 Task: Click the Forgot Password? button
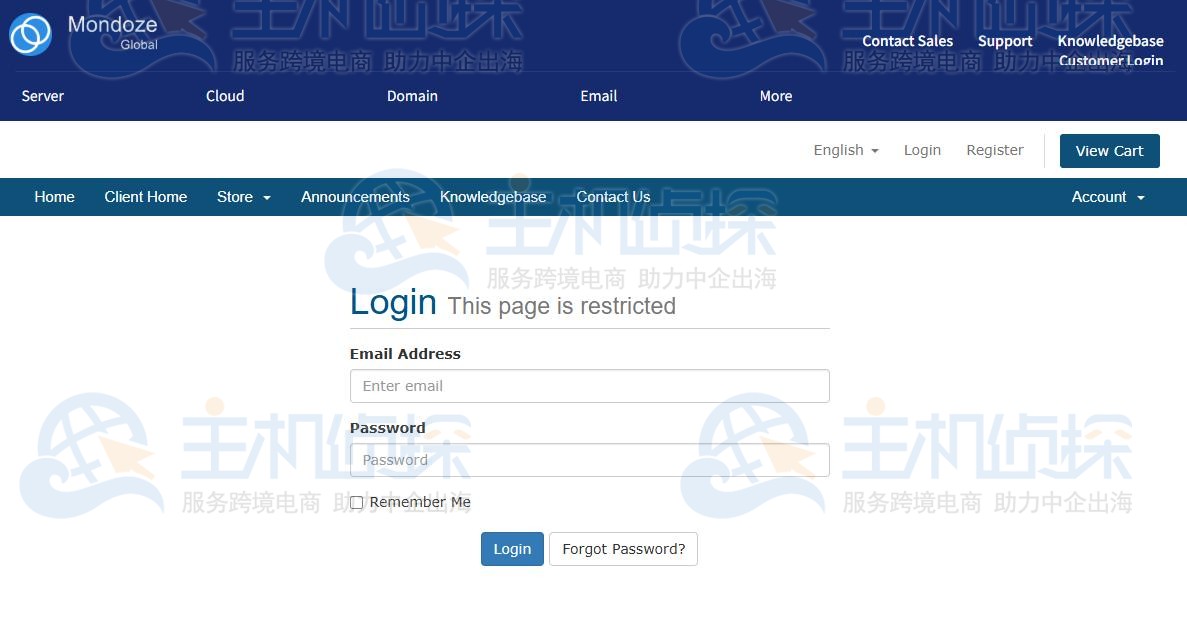(x=623, y=549)
